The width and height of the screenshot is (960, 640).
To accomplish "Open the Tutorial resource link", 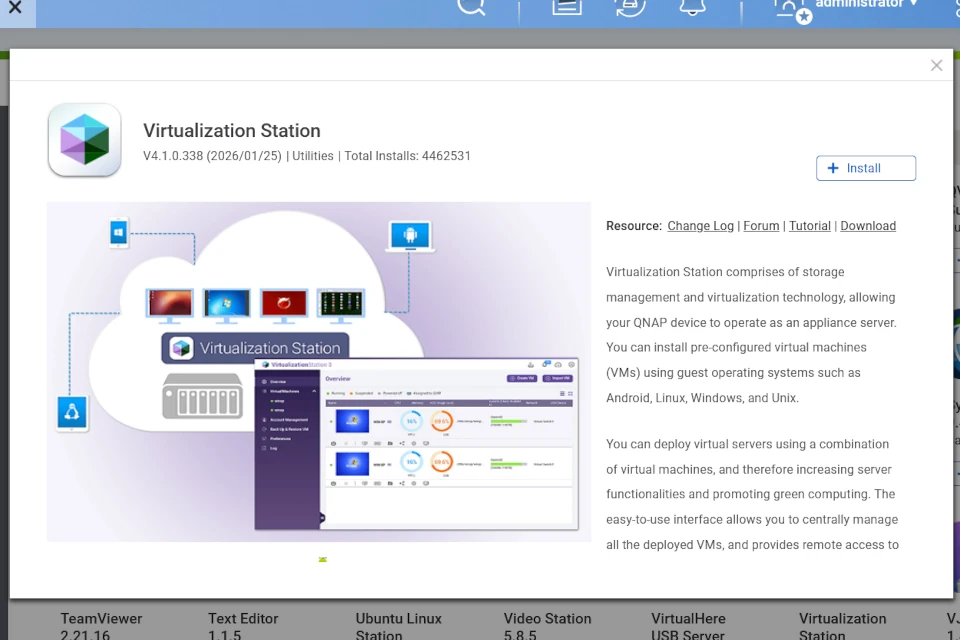I will [x=809, y=226].
